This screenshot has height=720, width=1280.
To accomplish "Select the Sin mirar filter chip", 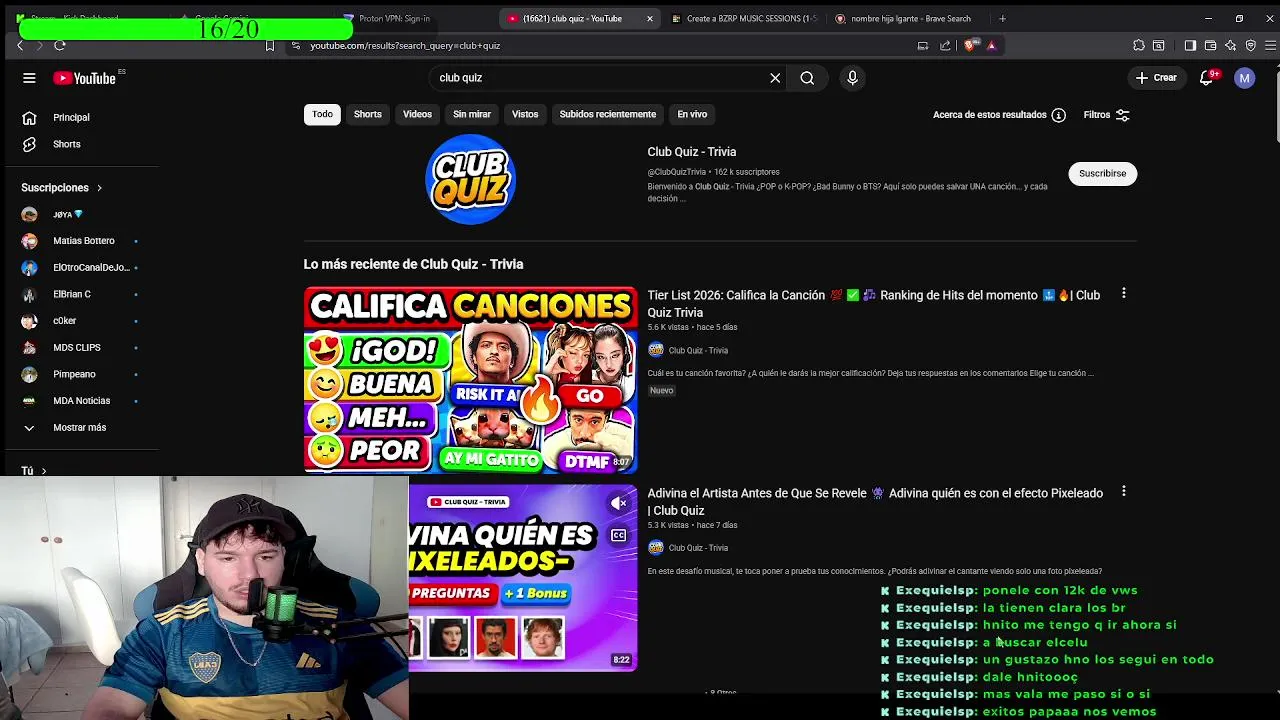I will pos(472,114).
